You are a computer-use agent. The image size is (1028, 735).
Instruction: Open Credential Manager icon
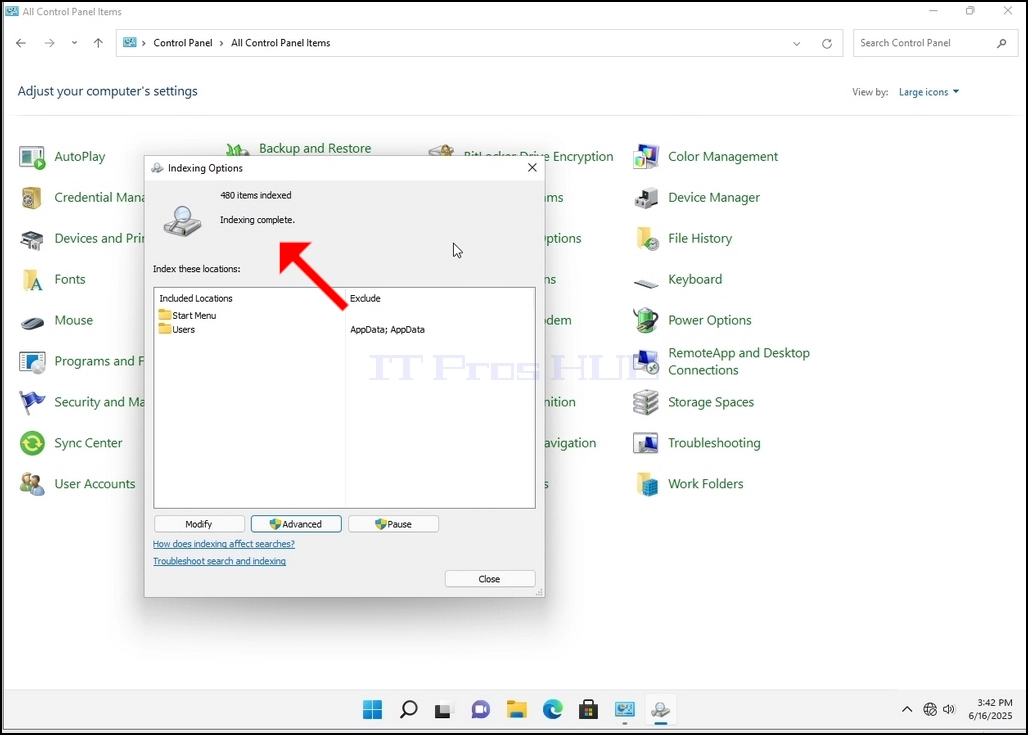tap(31, 198)
